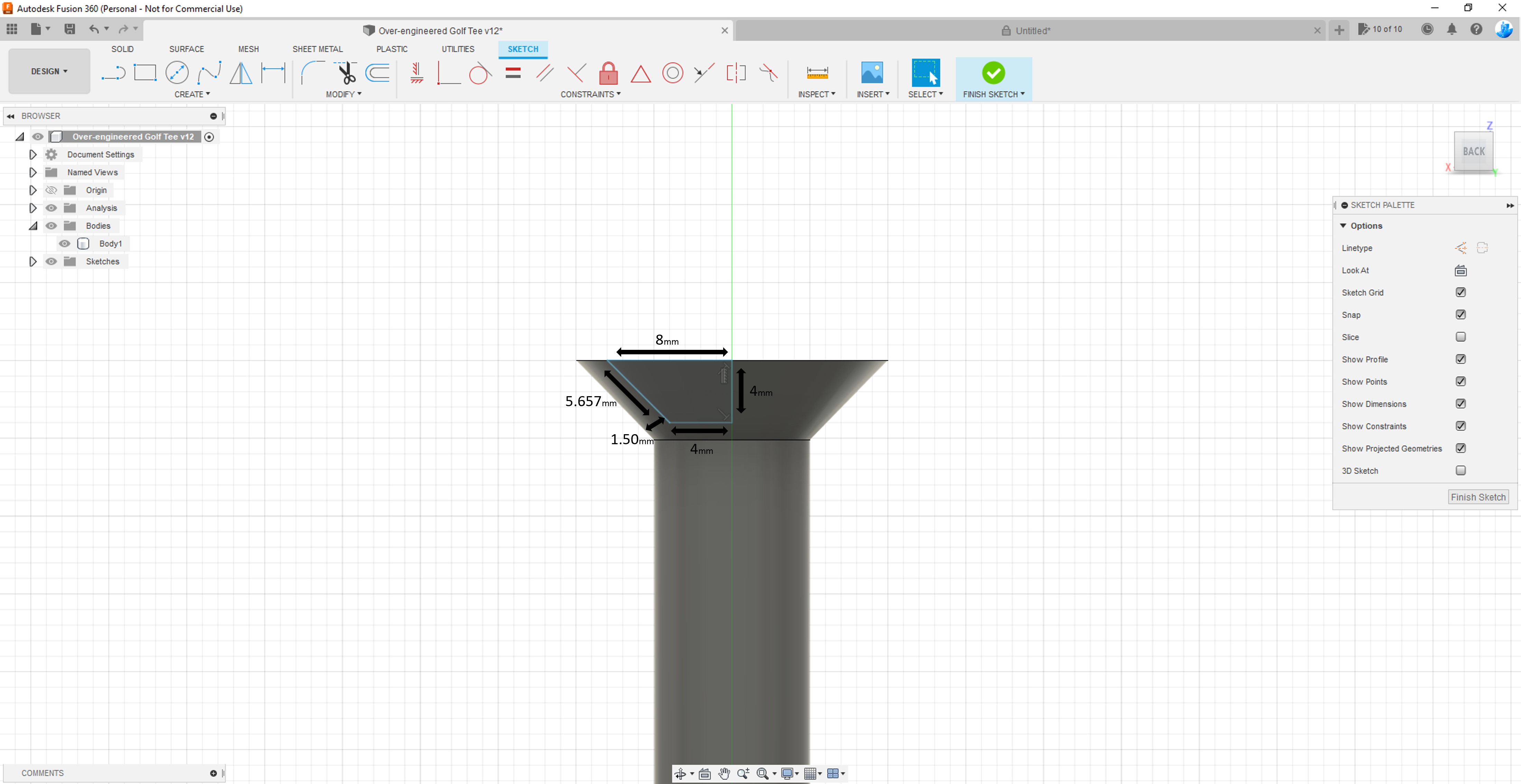This screenshot has width=1521, height=784.
Task: Select the Offset tool
Action: [377, 73]
